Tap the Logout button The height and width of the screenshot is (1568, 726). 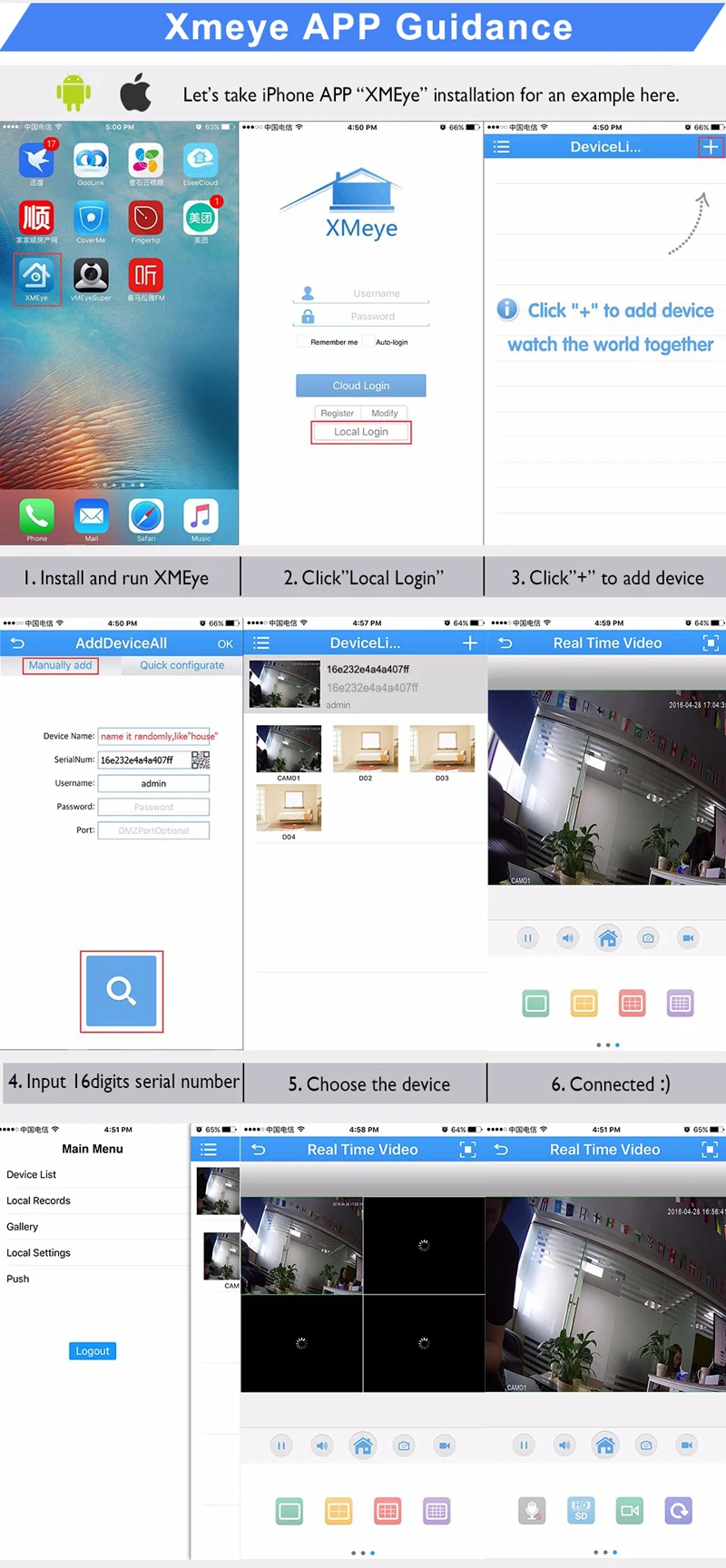coord(93,1351)
